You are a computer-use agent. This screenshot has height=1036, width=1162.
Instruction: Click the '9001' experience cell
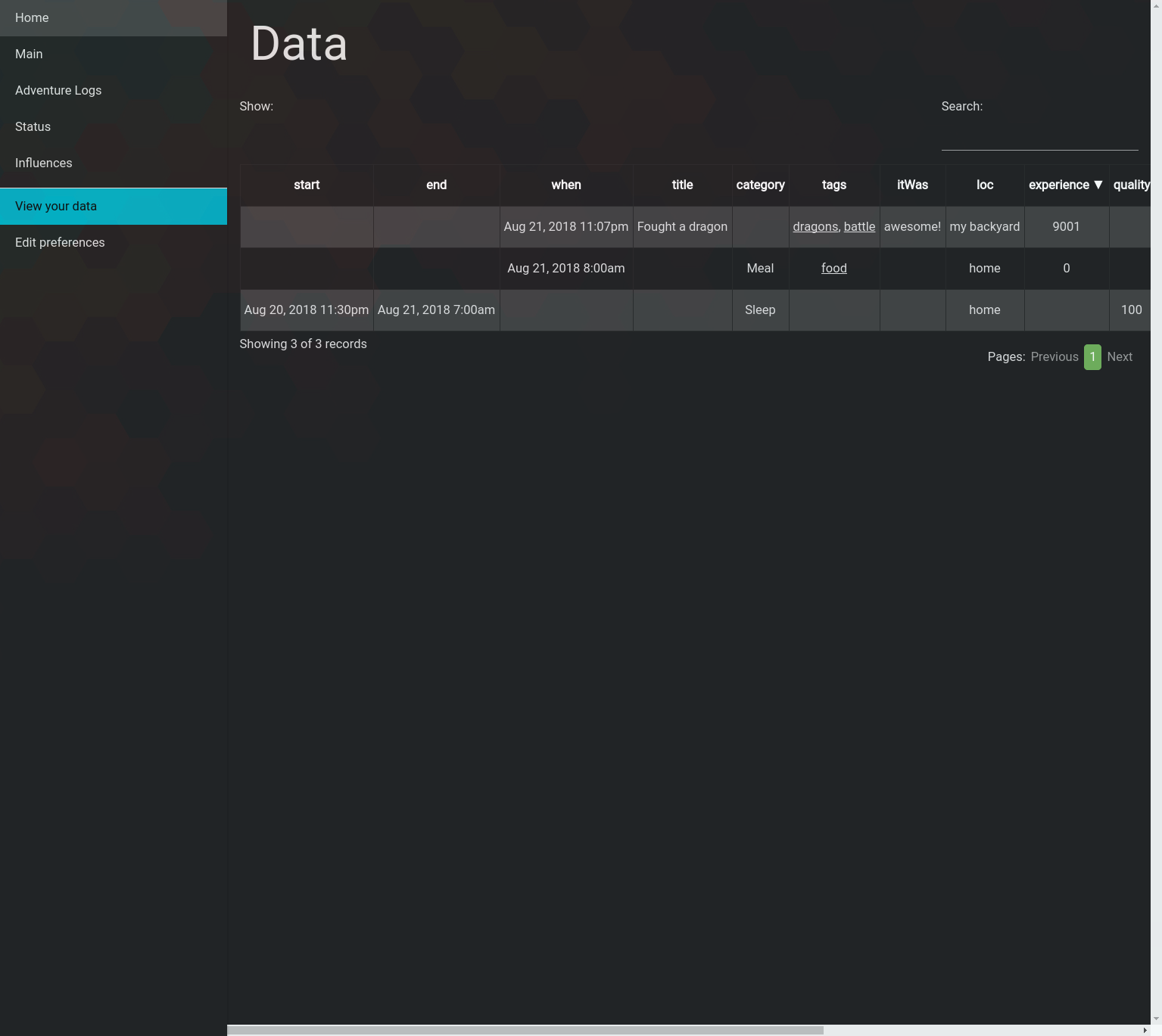point(1066,226)
